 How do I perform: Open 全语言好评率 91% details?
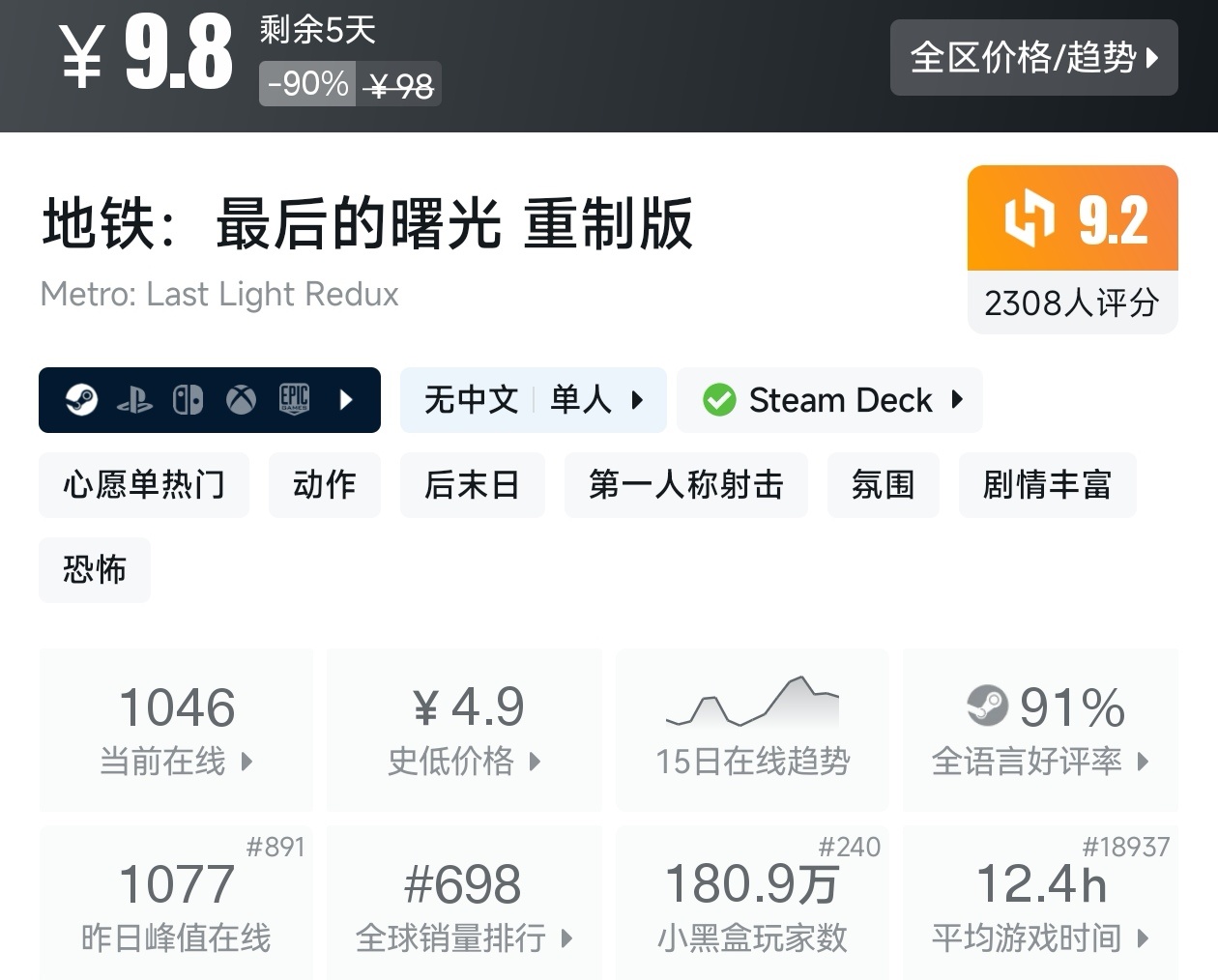pyautogui.click(x=1040, y=730)
